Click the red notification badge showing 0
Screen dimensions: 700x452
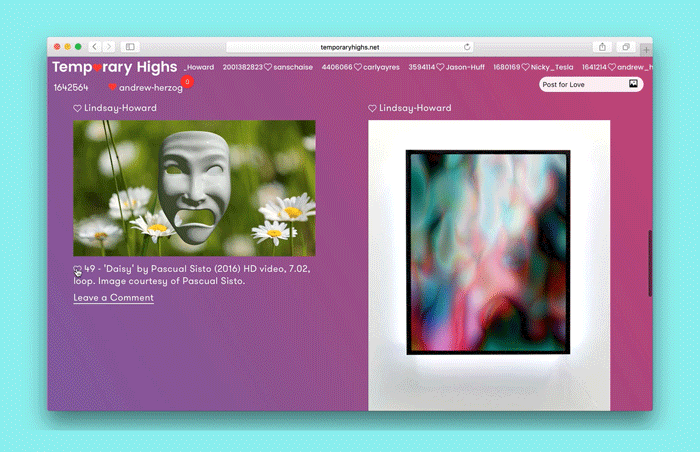click(x=188, y=82)
